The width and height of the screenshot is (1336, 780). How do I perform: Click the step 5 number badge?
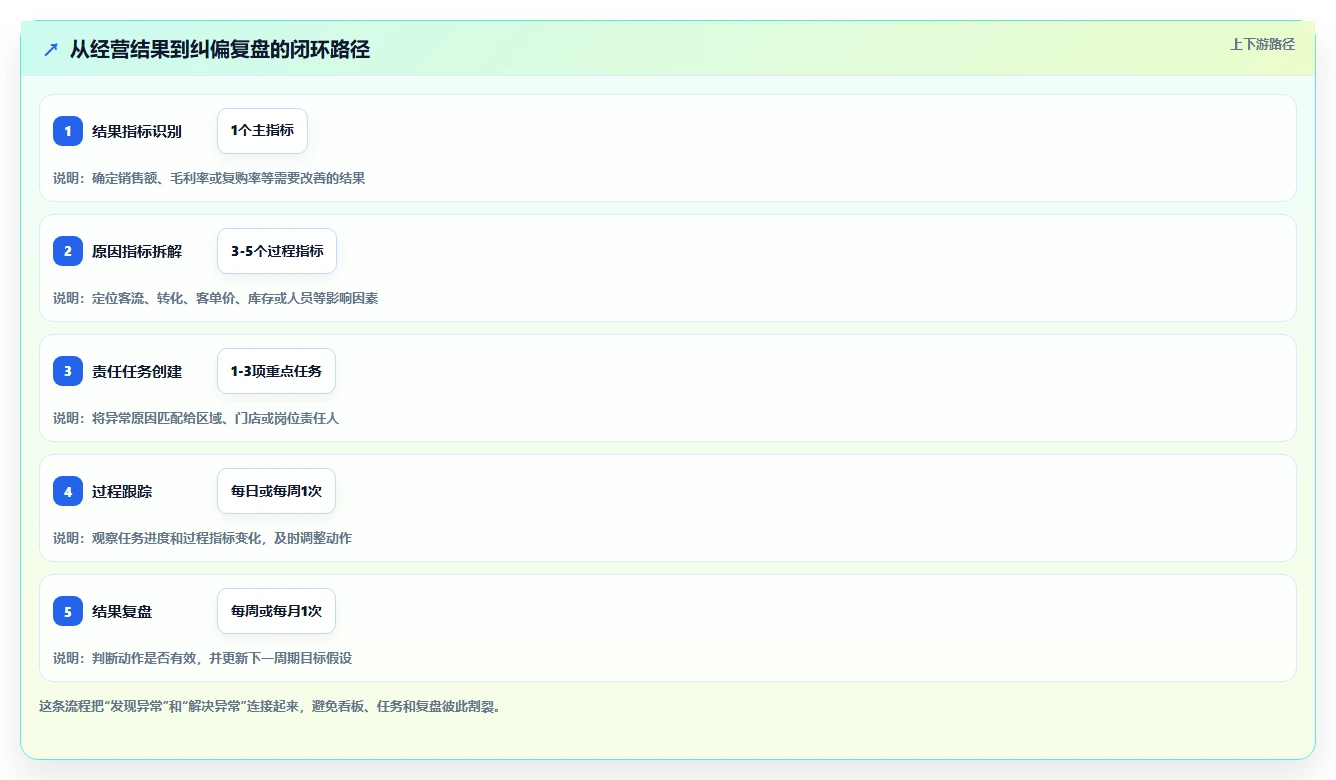pyautogui.click(x=68, y=611)
